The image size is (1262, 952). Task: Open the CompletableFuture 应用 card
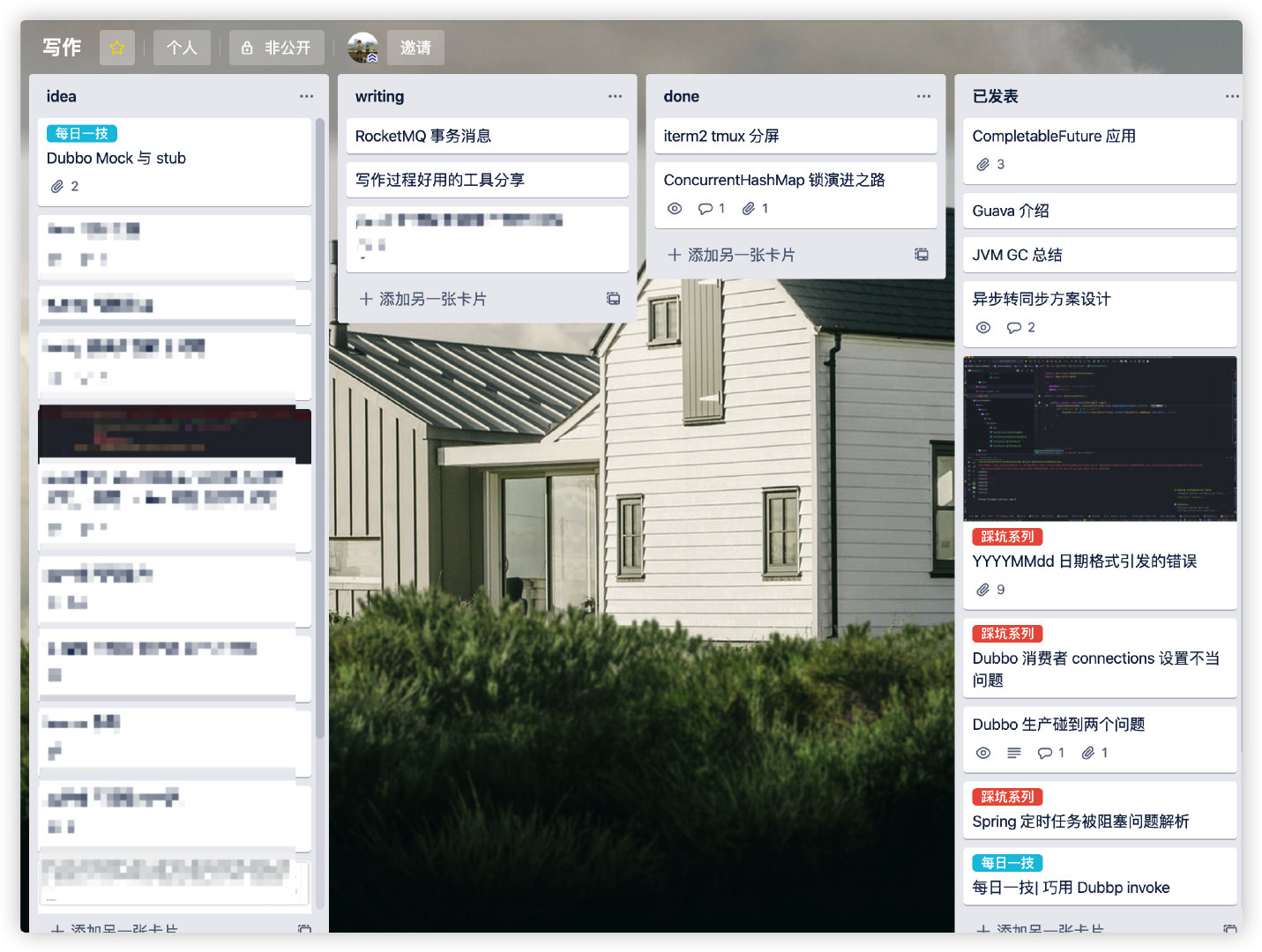(x=1101, y=151)
